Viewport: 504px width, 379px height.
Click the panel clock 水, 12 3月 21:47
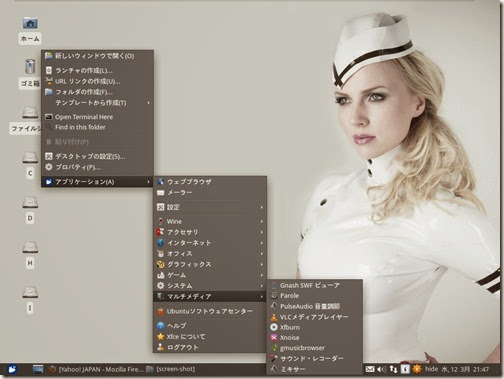465,369
